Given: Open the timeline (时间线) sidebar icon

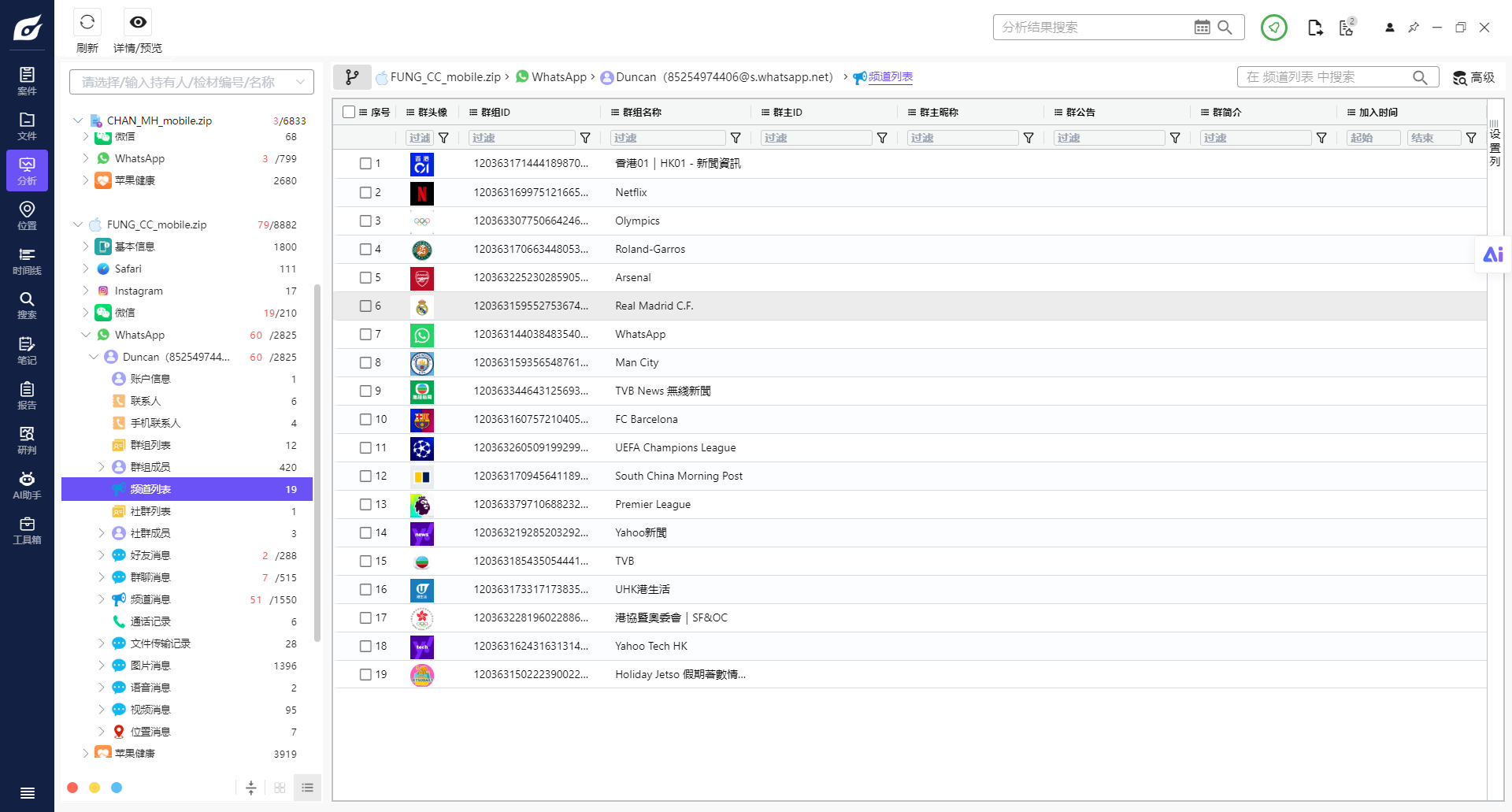Looking at the screenshot, I should (x=27, y=261).
